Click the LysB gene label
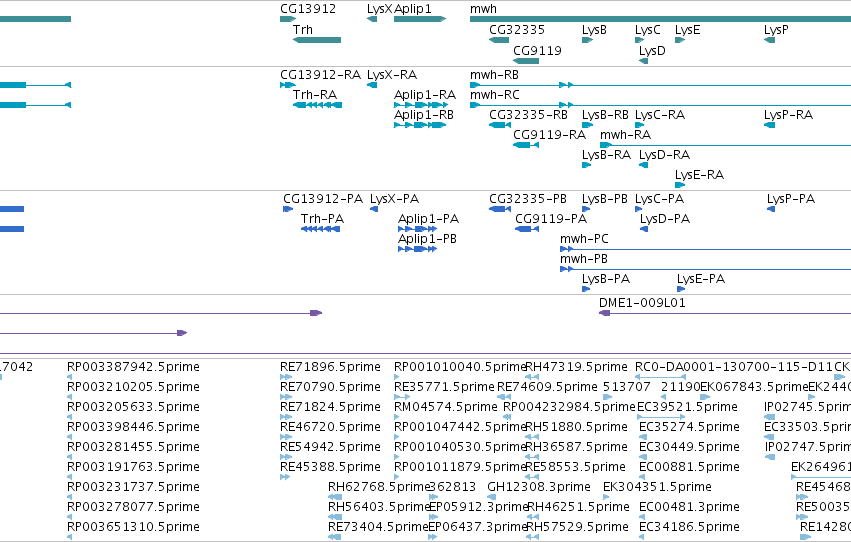Viewport: 851px width, 542px height. [x=594, y=30]
